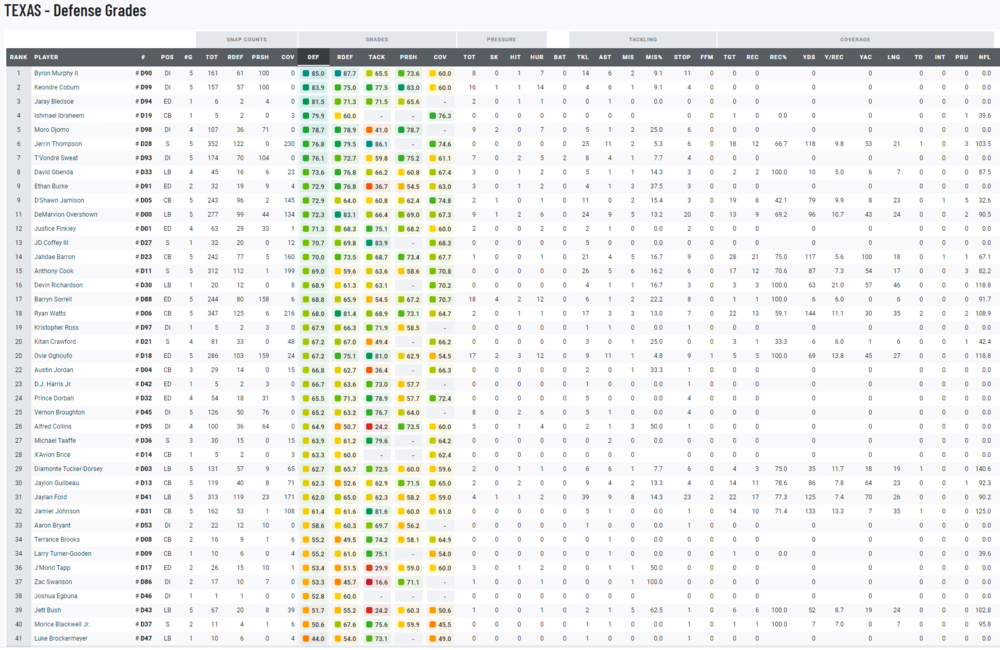The height and width of the screenshot is (650, 1000).
Task: Select the Snap Counts group header
Action: pos(247,39)
